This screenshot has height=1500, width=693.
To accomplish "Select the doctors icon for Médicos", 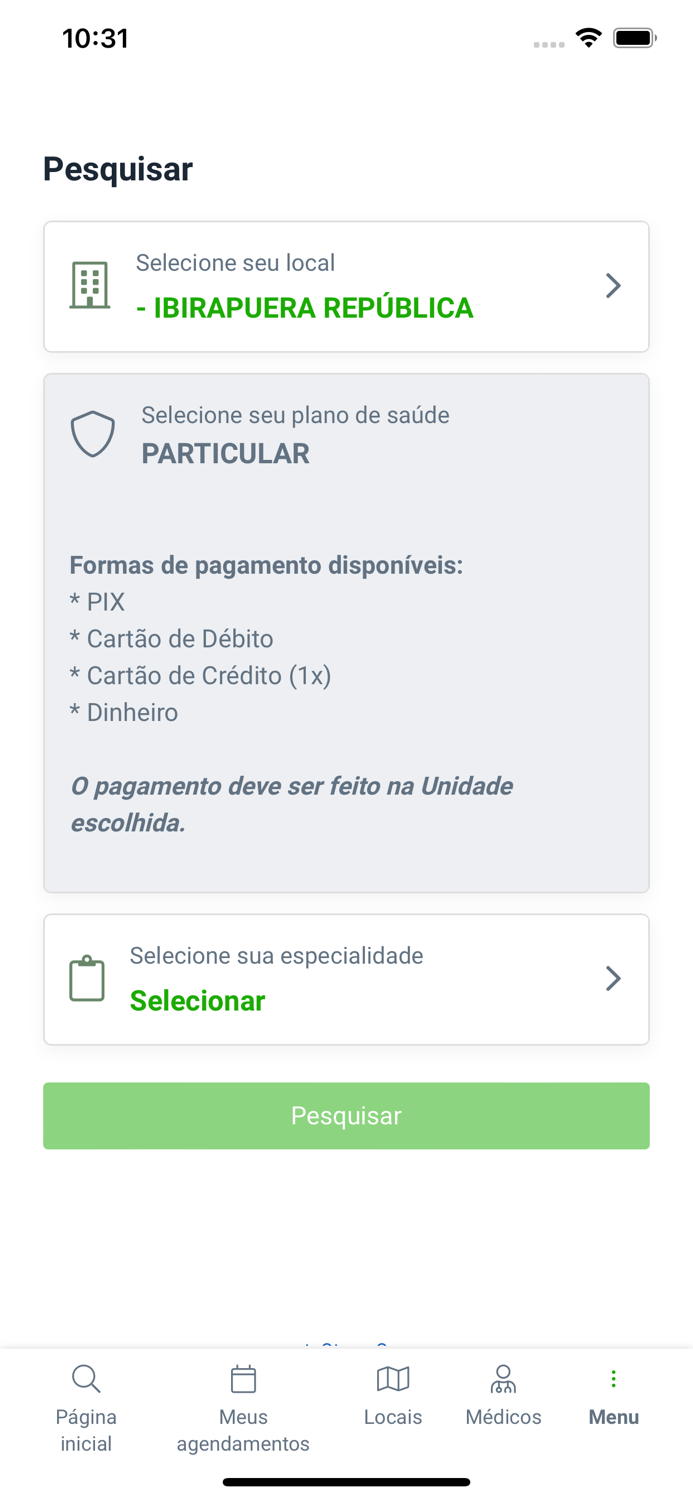I will coord(503,1378).
